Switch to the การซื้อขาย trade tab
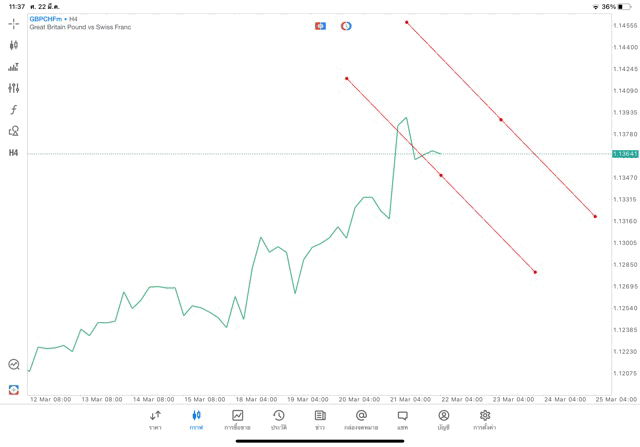This screenshot has height=447, width=640. (237, 420)
